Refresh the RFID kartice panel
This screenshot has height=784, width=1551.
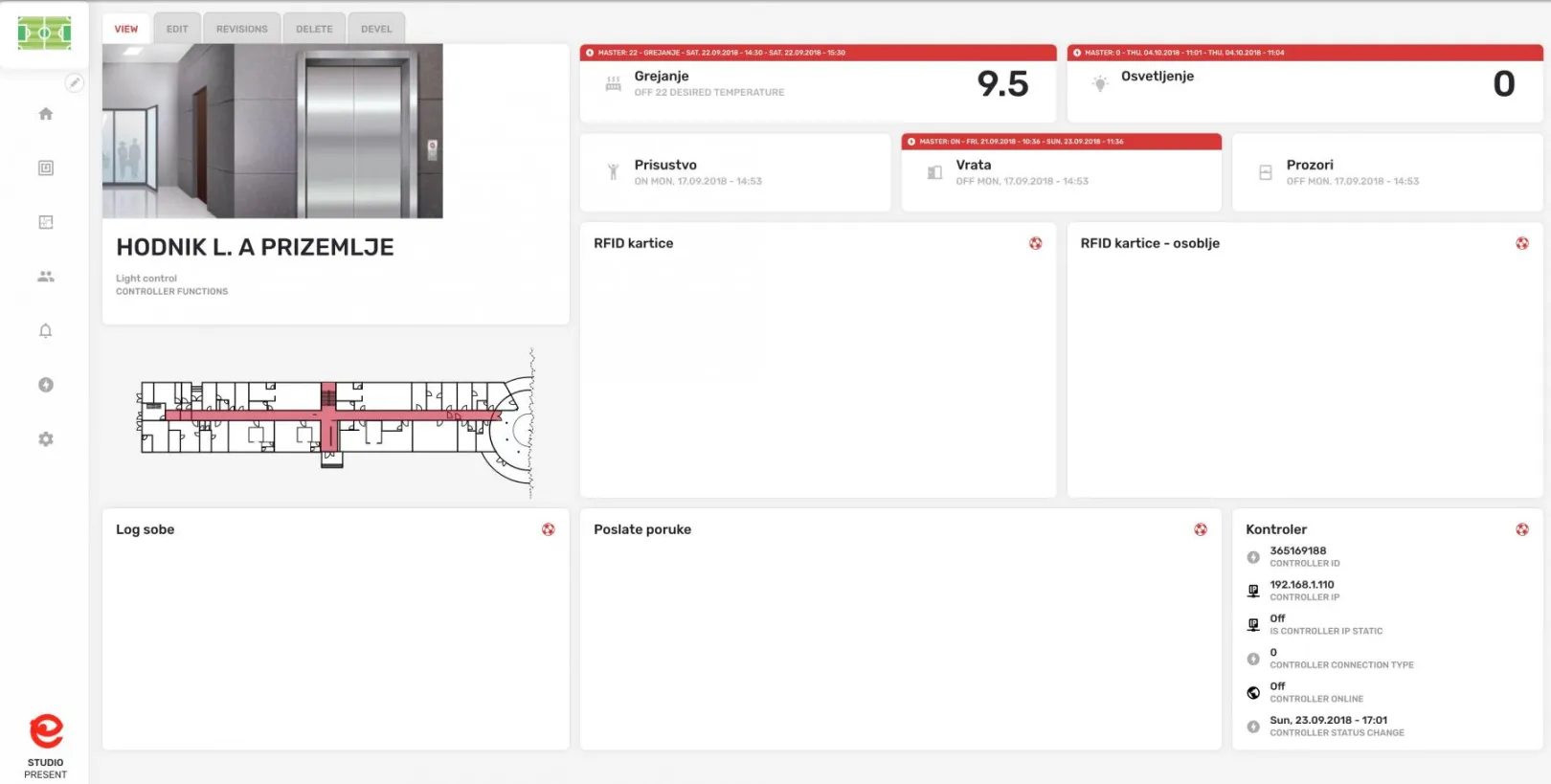point(1035,243)
